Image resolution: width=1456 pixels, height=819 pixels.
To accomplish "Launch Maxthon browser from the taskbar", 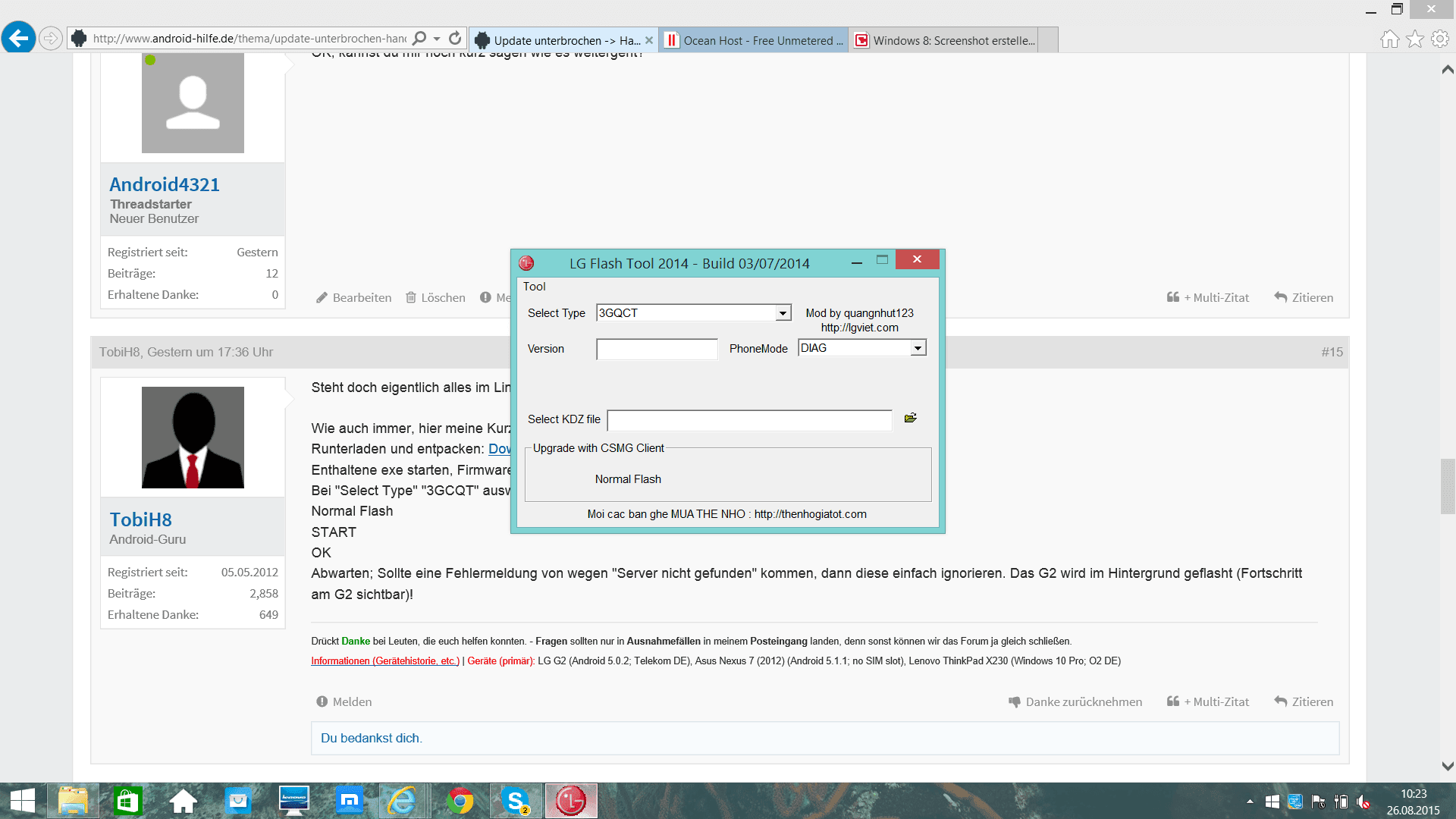I will [349, 801].
